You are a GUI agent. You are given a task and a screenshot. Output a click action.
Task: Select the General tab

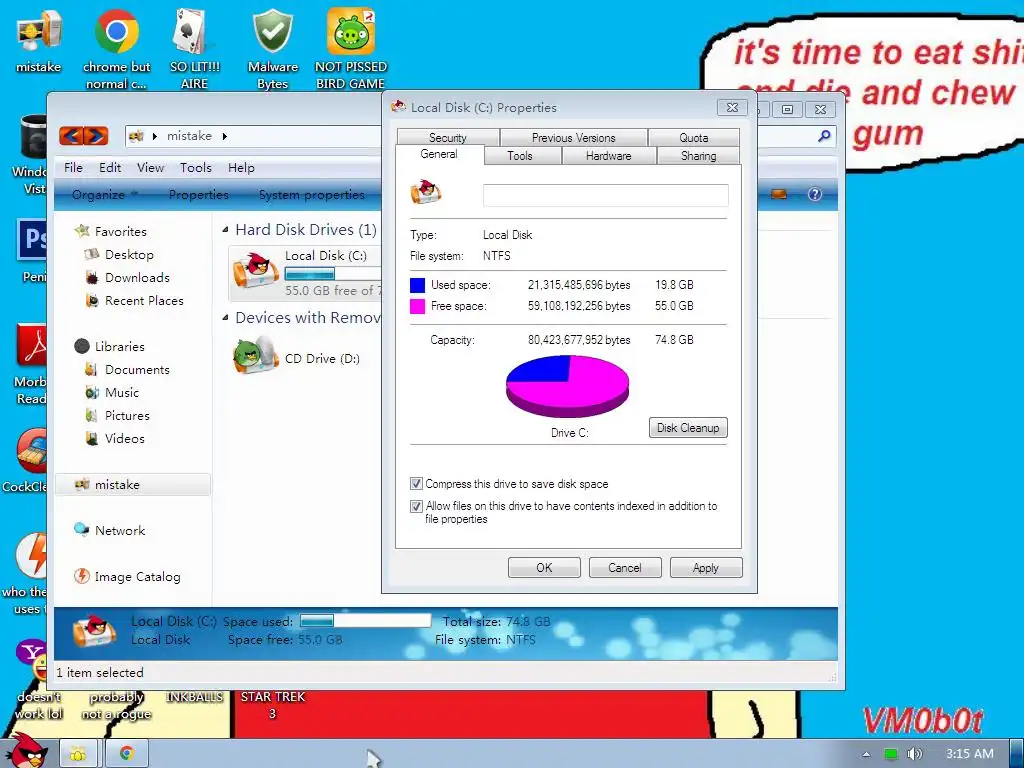point(439,154)
